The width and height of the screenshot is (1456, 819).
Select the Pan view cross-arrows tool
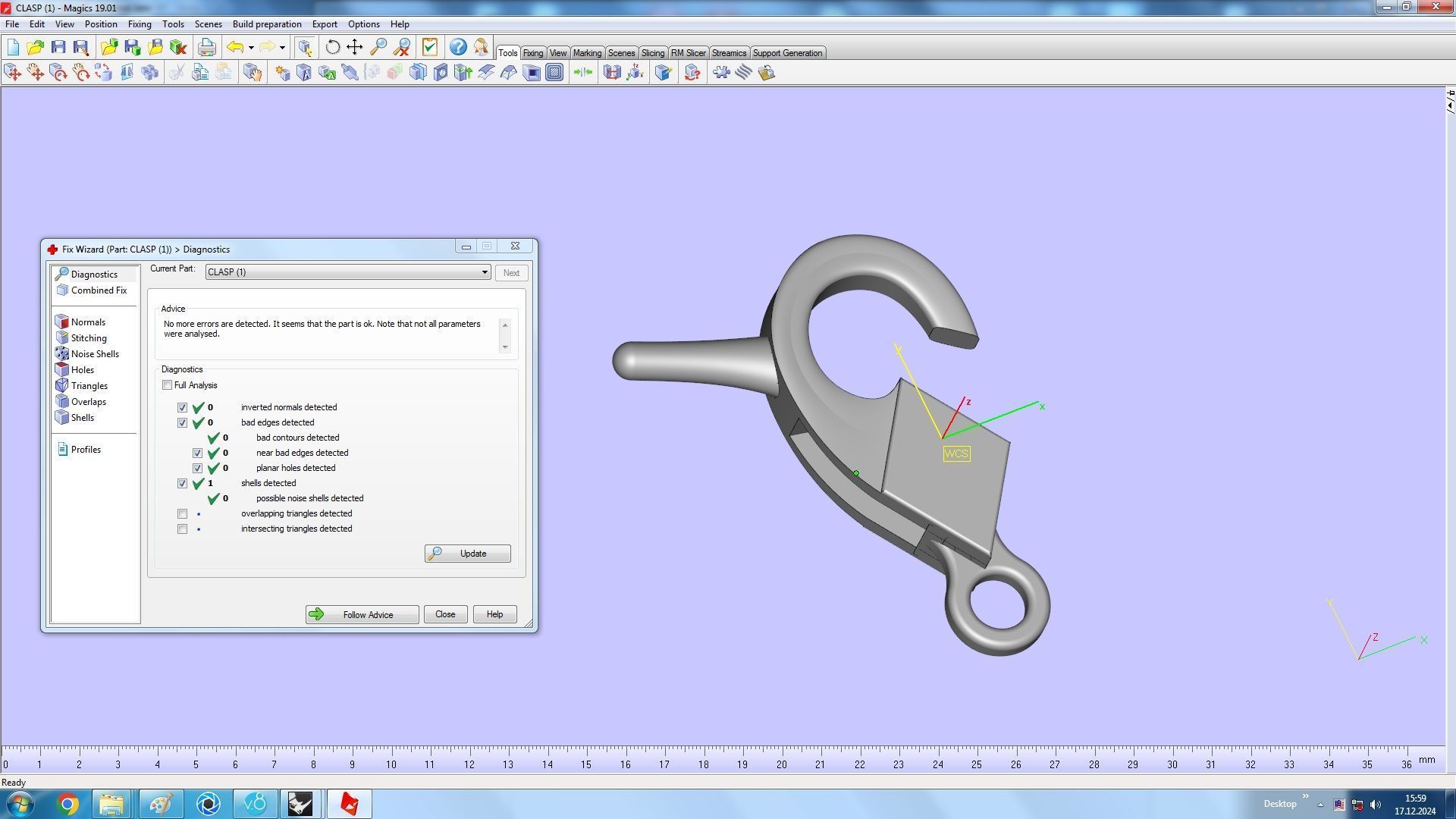(355, 47)
